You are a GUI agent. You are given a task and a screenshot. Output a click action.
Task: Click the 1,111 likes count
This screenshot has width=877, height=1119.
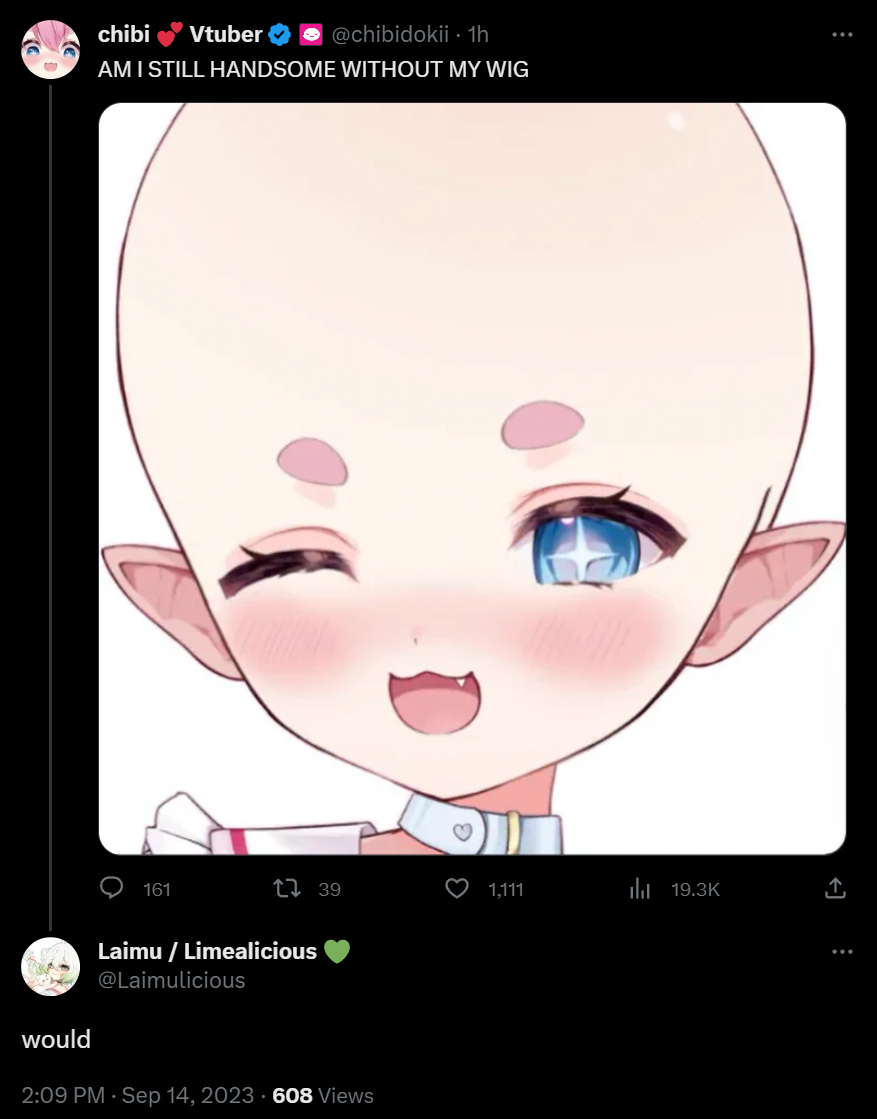506,889
